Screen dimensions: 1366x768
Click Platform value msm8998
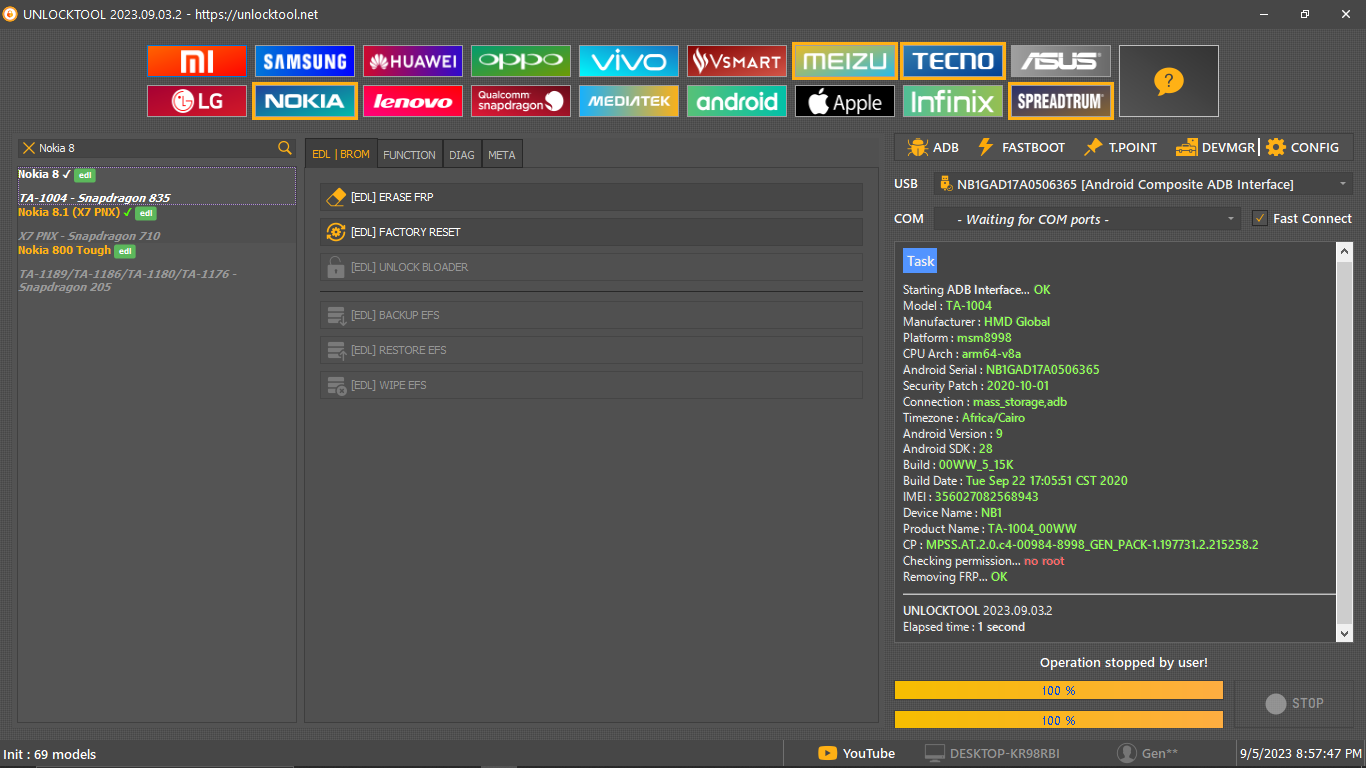pyautogui.click(x=984, y=337)
